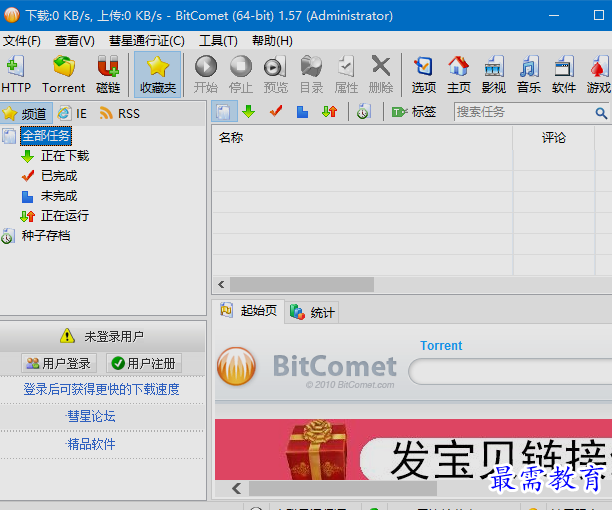Screen dimensions: 612x510
Task: Open the 文件(F) menu
Action: pos(22,41)
